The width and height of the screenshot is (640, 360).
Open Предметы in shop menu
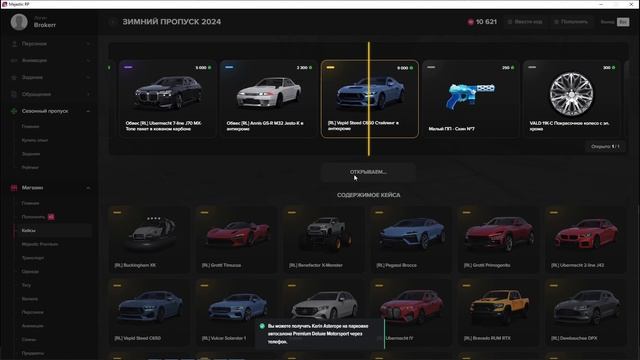point(33,353)
